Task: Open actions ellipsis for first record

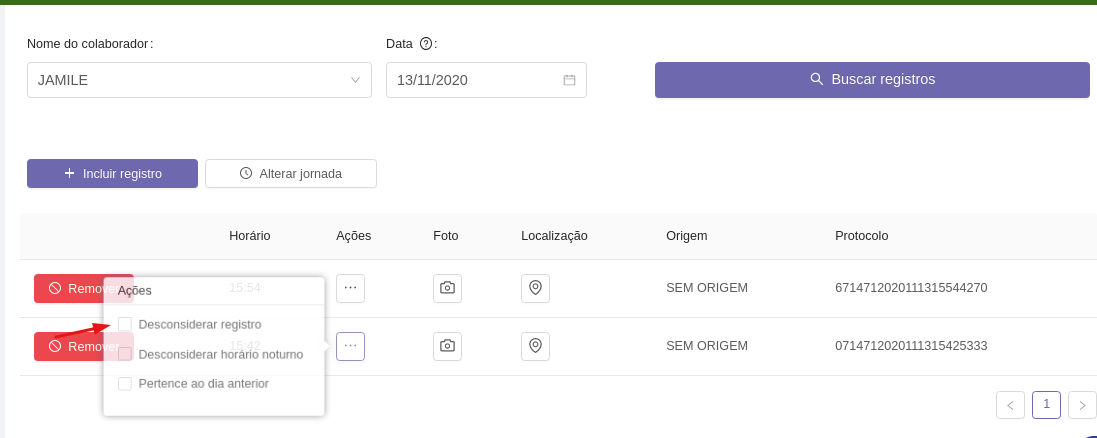Action: tap(350, 288)
